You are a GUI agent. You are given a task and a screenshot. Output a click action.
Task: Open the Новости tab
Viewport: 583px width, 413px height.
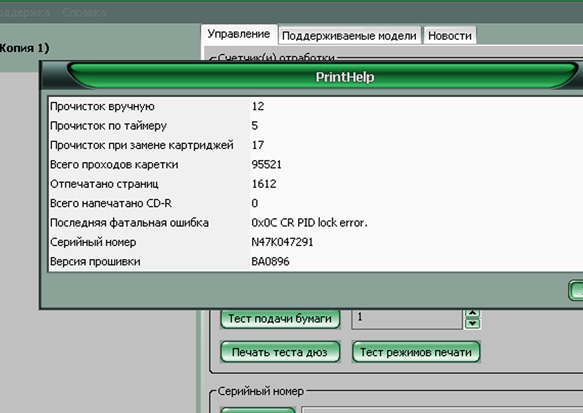click(450, 36)
